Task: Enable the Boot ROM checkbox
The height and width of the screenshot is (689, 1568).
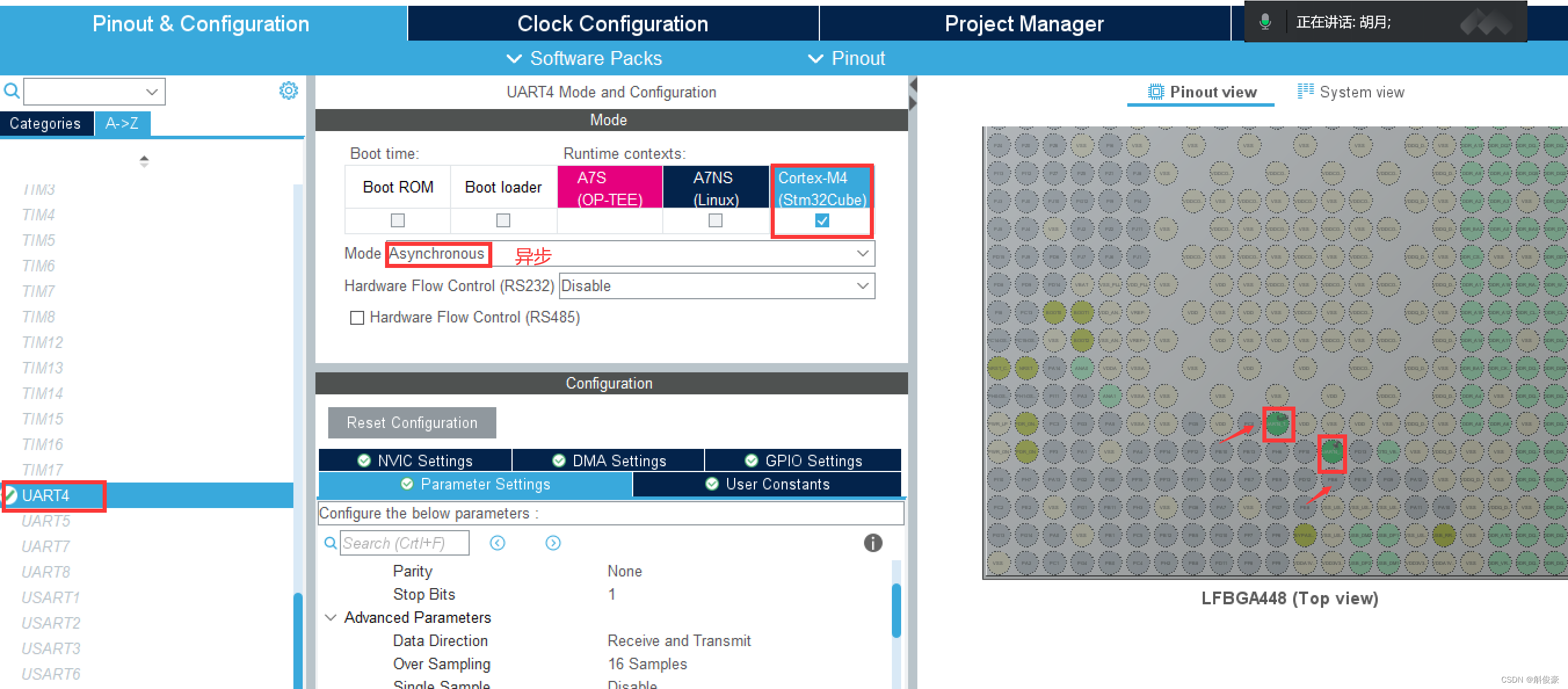Action: [x=397, y=220]
